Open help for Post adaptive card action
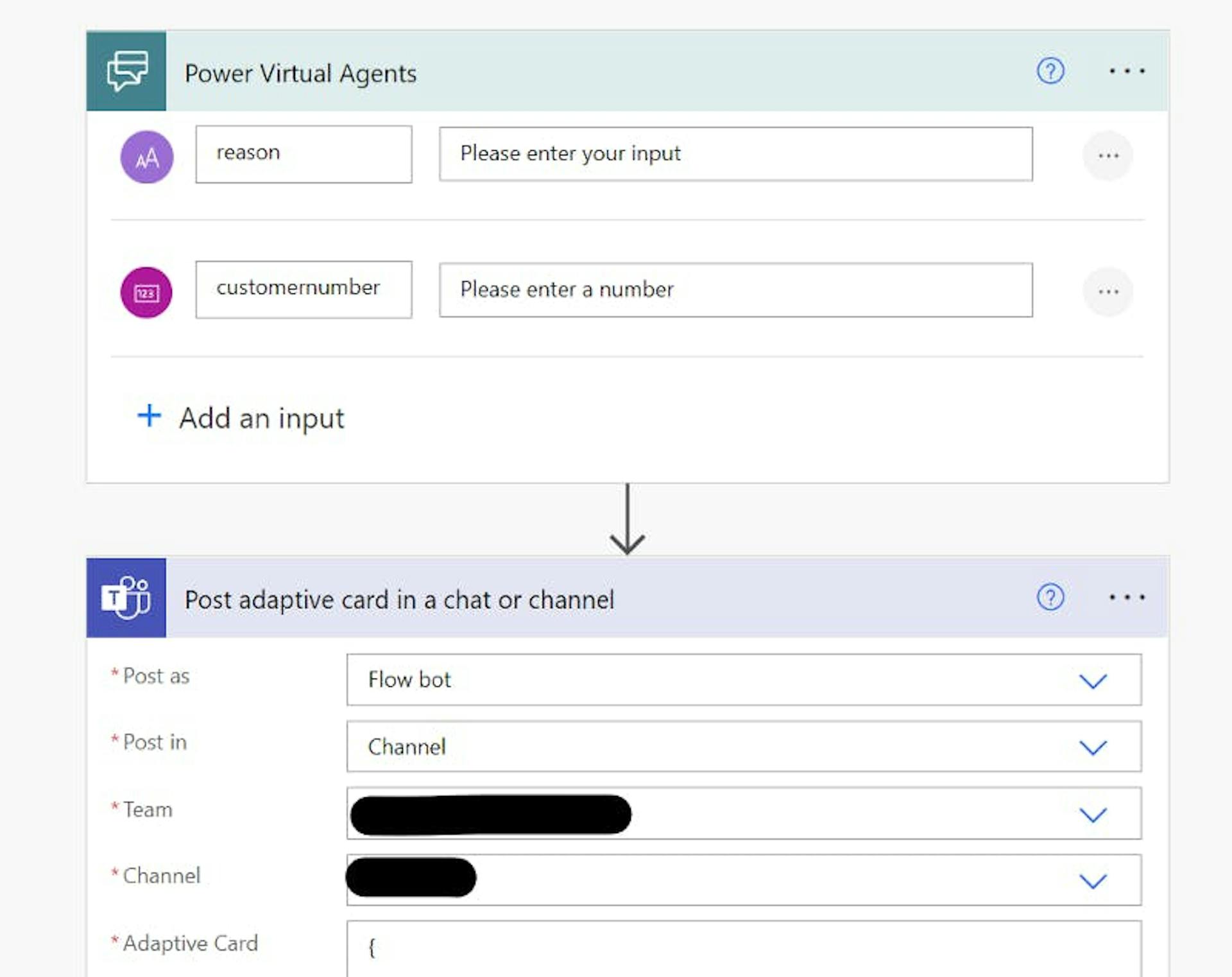Image resolution: width=1232 pixels, height=977 pixels. (x=1050, y=598)
